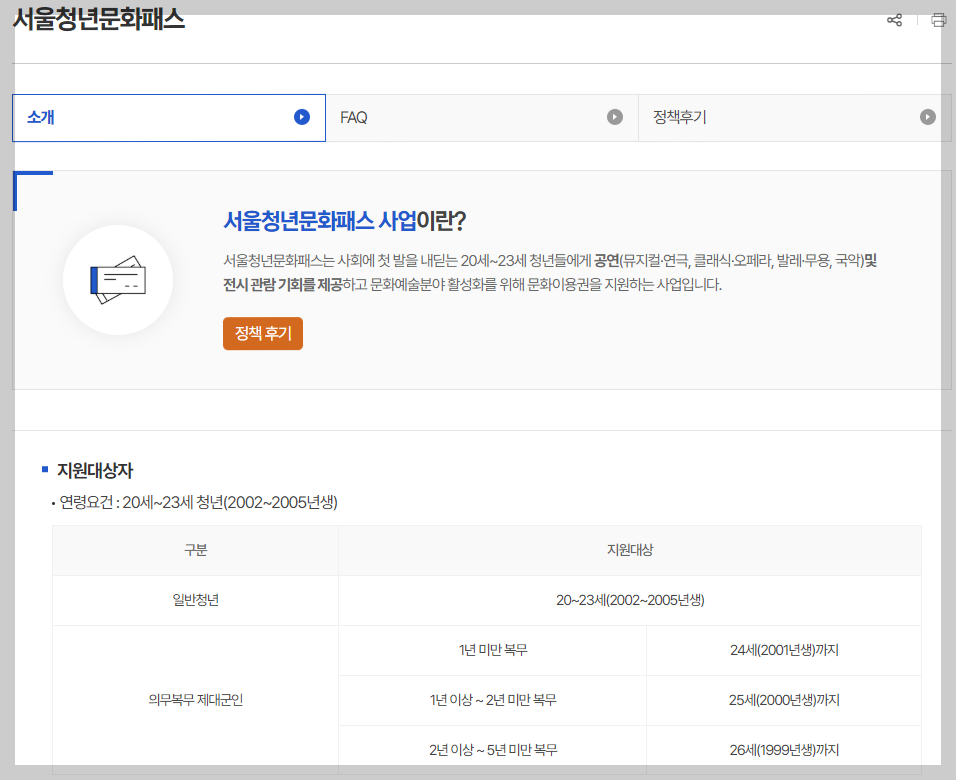Click the 의무복무 제대군인 cell
956x780 pixels.
(196, 700)
